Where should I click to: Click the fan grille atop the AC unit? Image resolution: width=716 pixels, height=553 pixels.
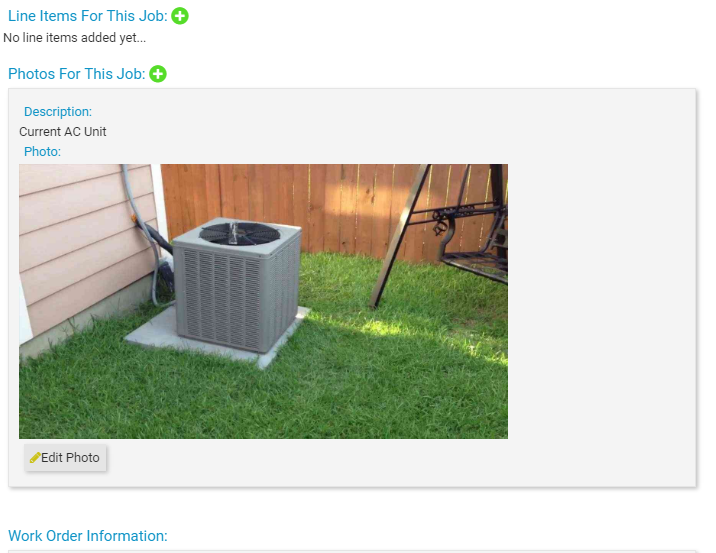pos(240,233)
